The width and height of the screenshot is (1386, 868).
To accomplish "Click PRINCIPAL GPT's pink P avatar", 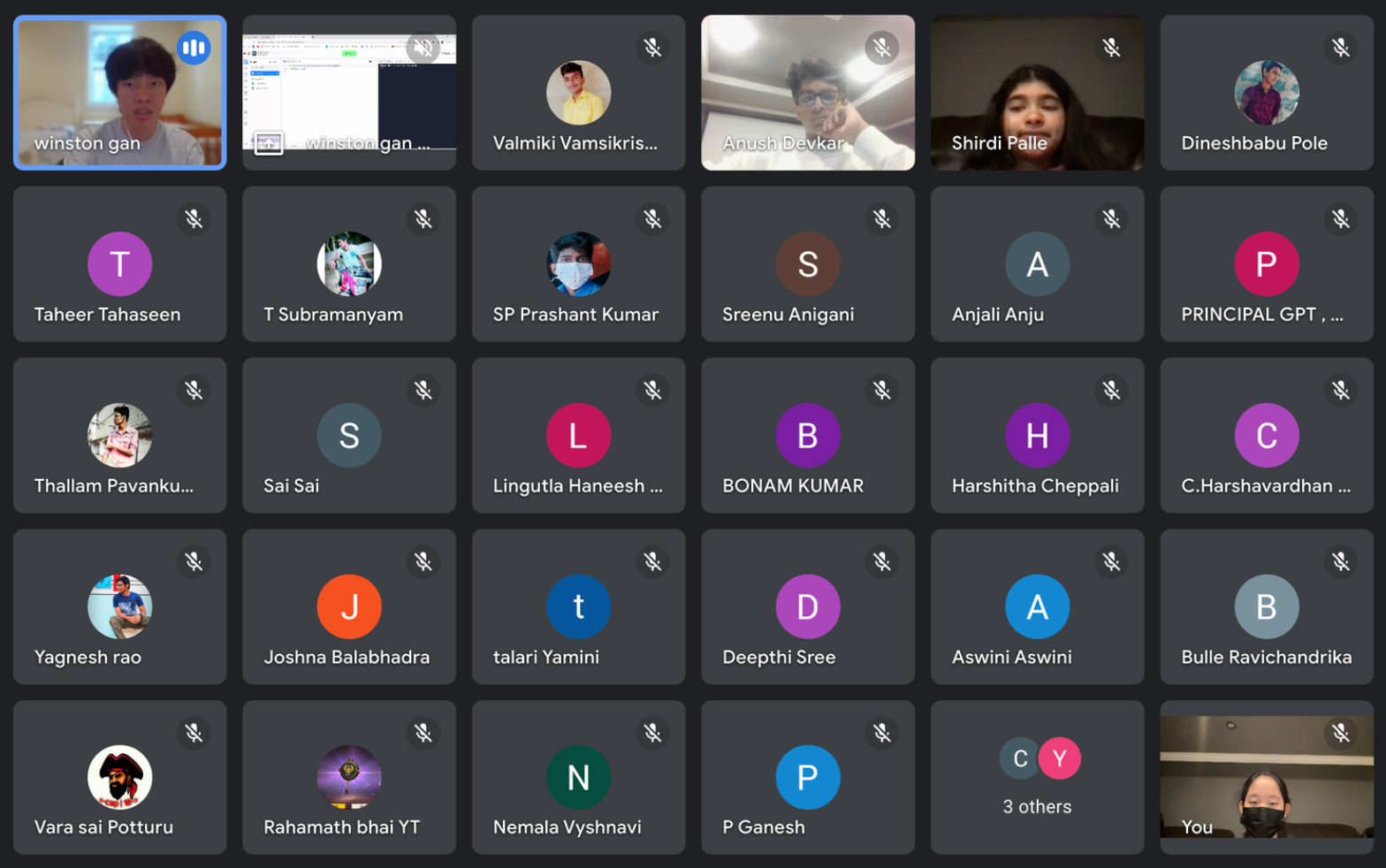I will (x=1267, y=264).
